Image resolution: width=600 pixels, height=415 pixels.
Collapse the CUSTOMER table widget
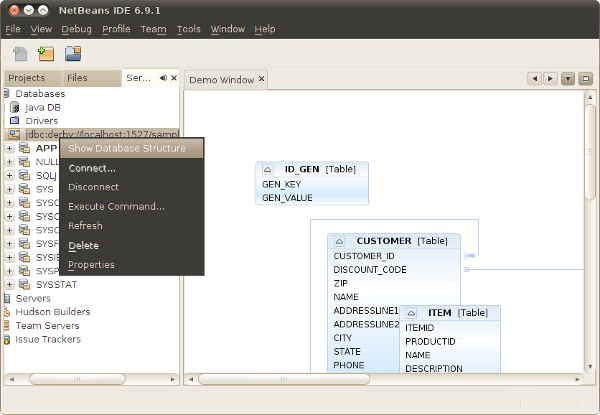pyautogui.click(x=339, y=241)
